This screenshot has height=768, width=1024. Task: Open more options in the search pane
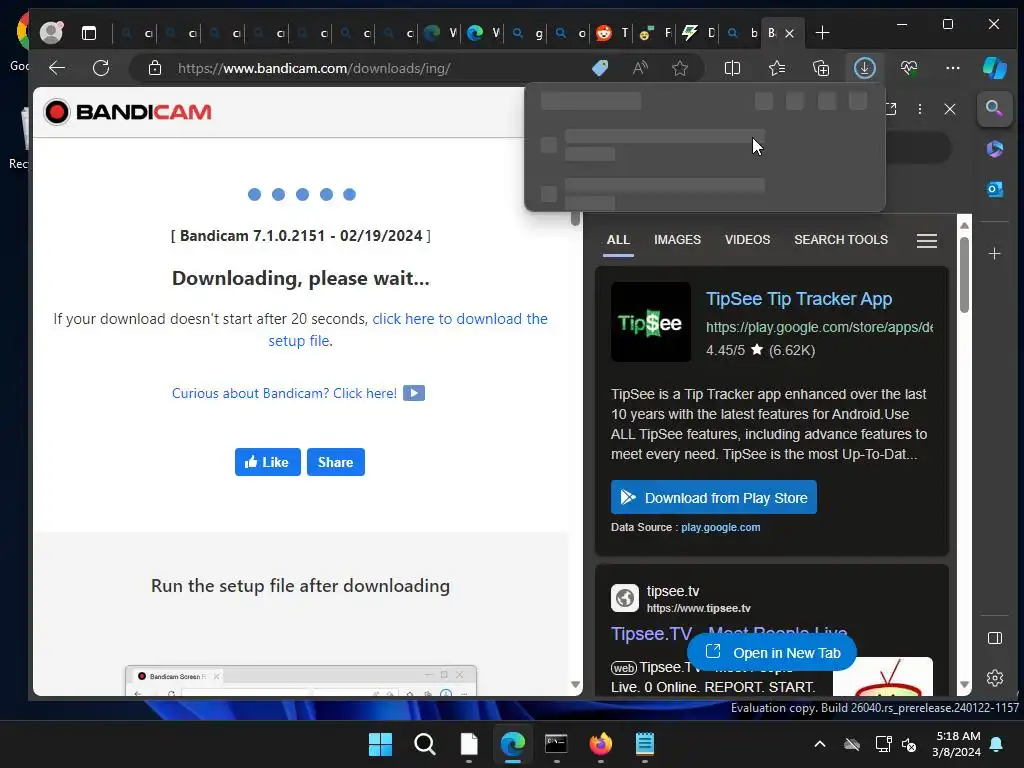click(920, 109)
